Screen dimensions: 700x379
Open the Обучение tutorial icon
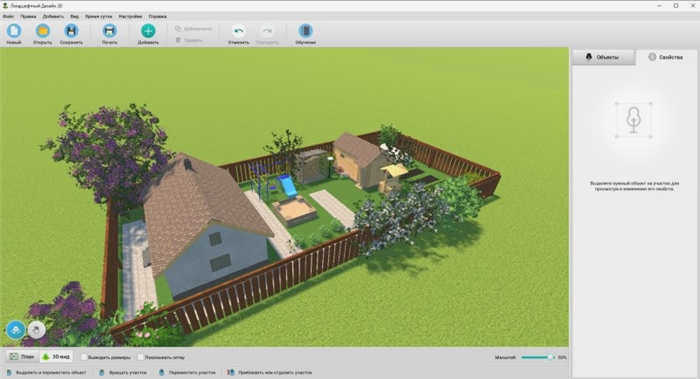305,31
